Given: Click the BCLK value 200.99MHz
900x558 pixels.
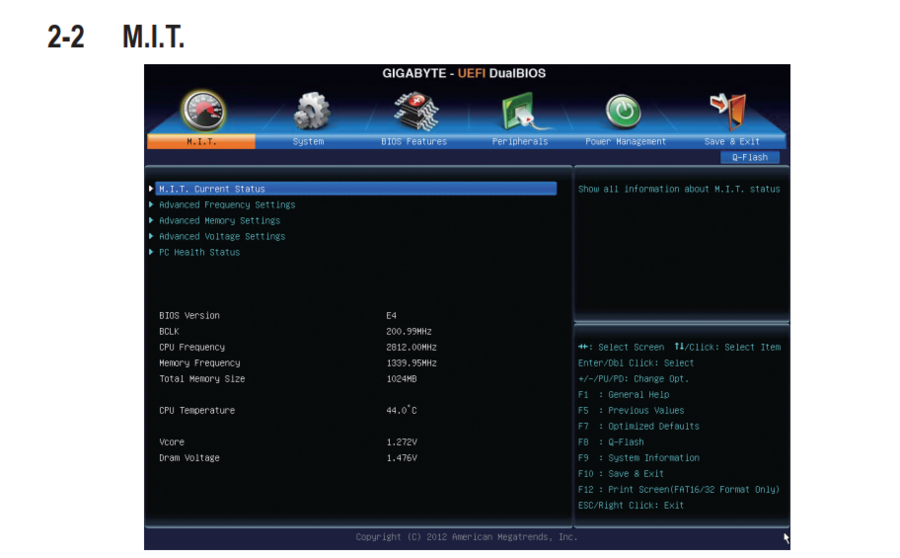Looking at the screenshot, I should click(x=409, y=332).
